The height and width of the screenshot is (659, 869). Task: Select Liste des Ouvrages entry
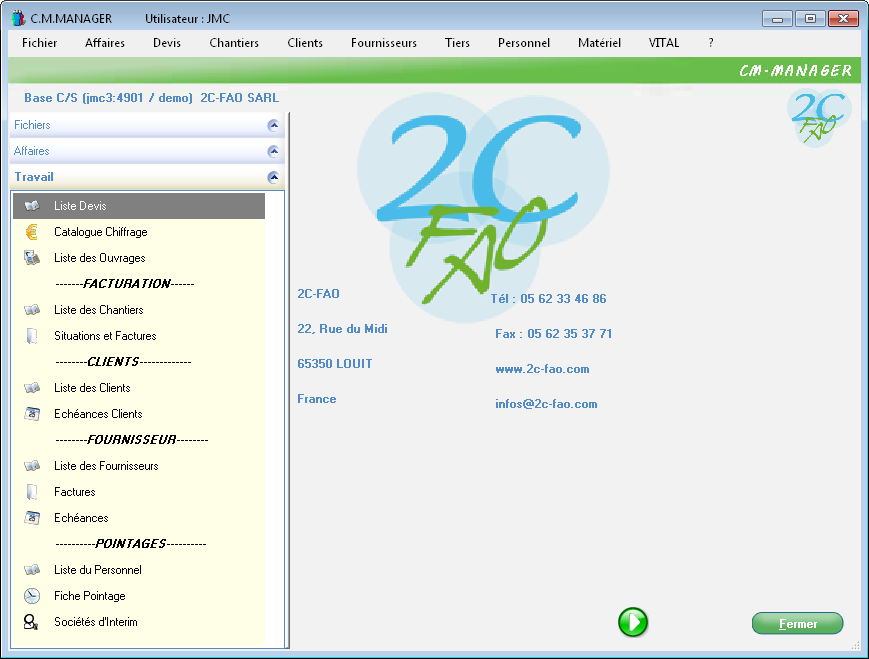pos(139,258)
